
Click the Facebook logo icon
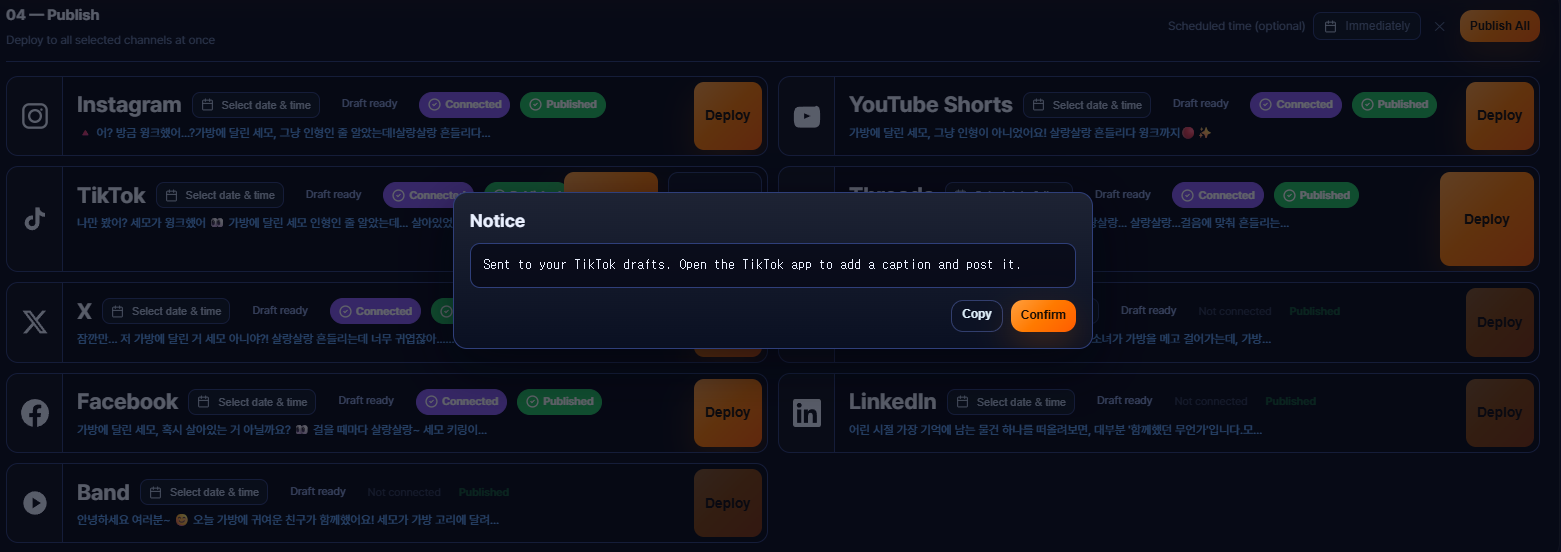(x=35, y=413)
